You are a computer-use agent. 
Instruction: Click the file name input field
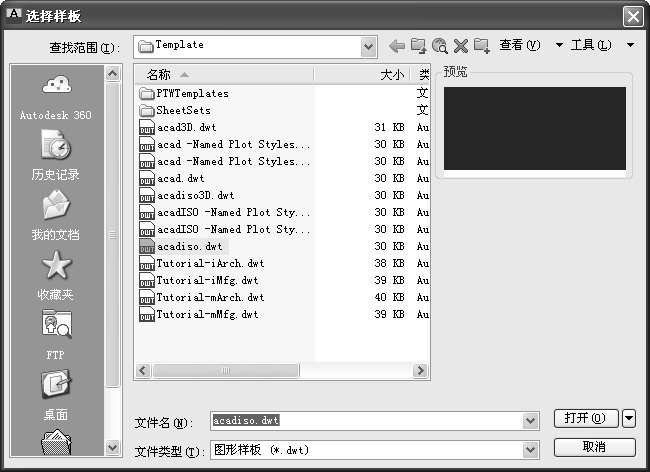(367, 421)
